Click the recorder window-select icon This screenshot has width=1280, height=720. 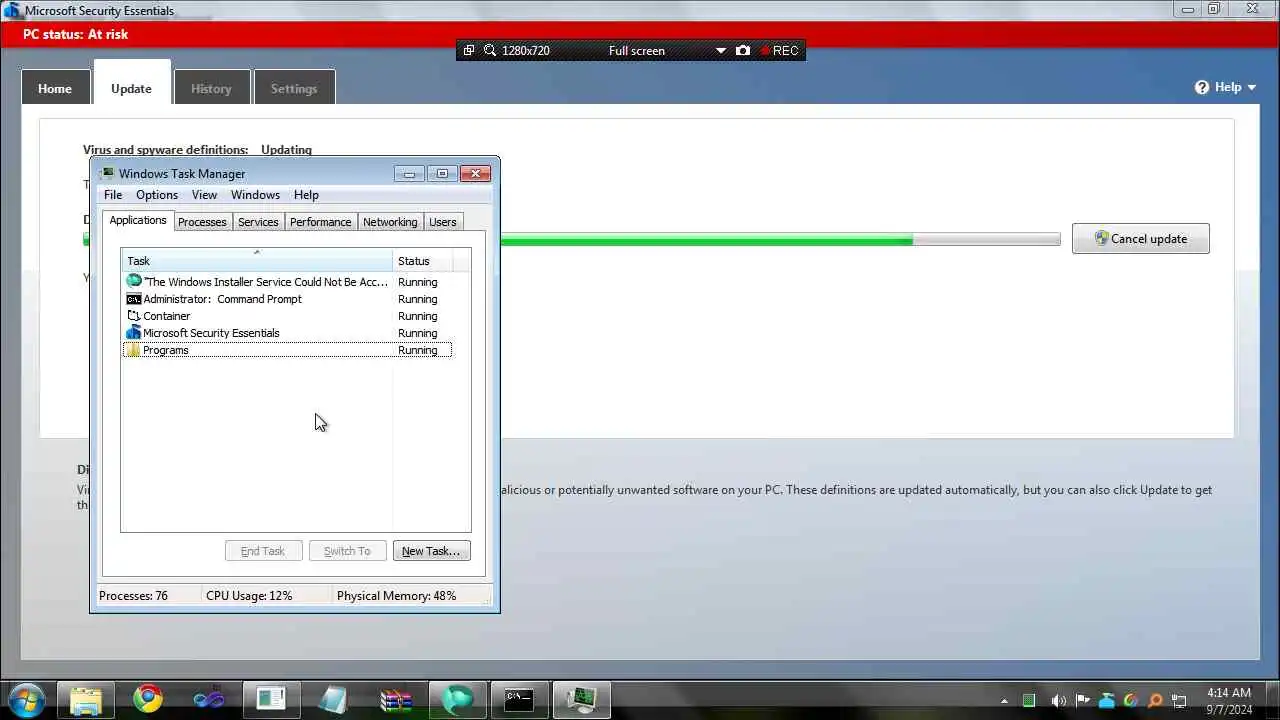click(470, 50)
